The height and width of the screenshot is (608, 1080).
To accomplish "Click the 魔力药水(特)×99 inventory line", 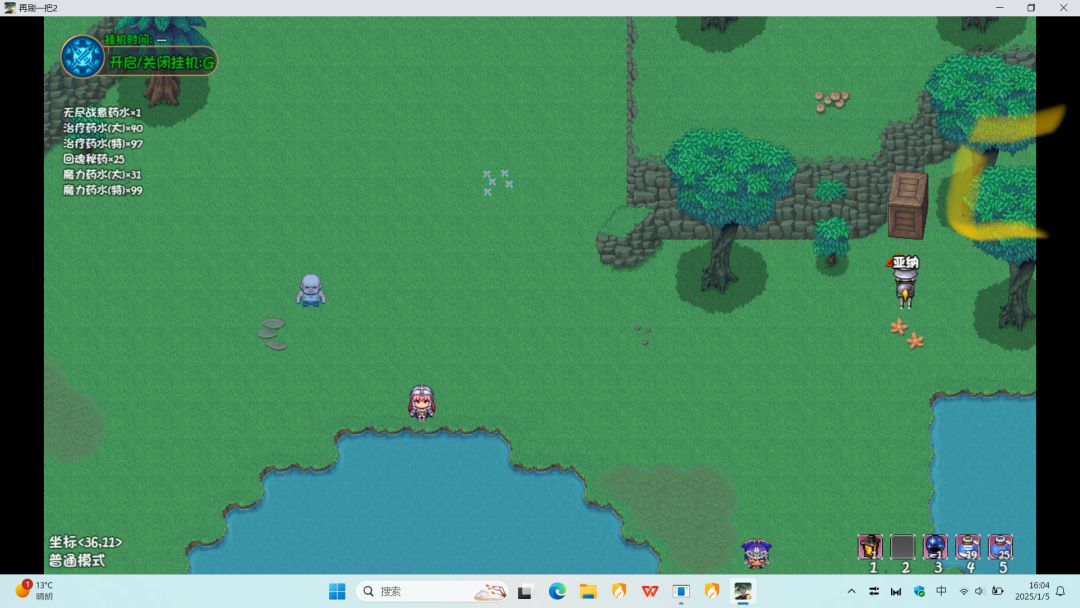I will click(x=103, y=191).
